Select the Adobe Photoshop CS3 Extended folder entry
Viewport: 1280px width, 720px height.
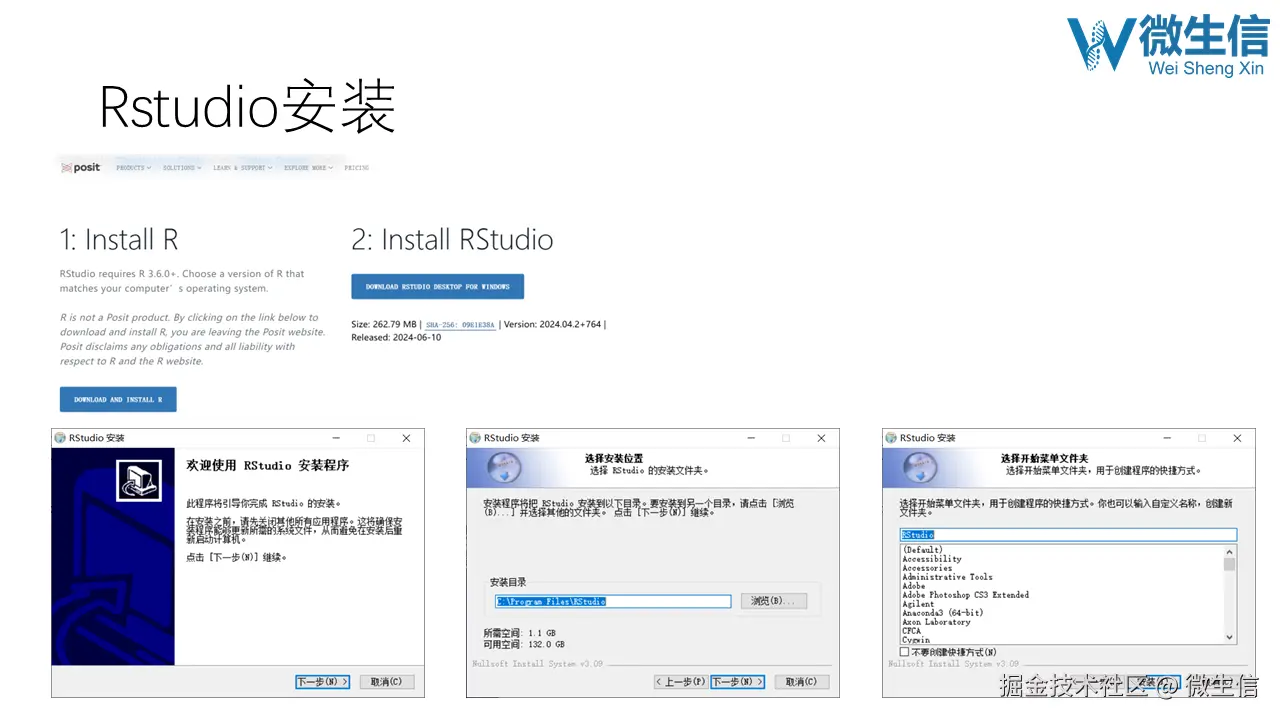coord(966,595)
